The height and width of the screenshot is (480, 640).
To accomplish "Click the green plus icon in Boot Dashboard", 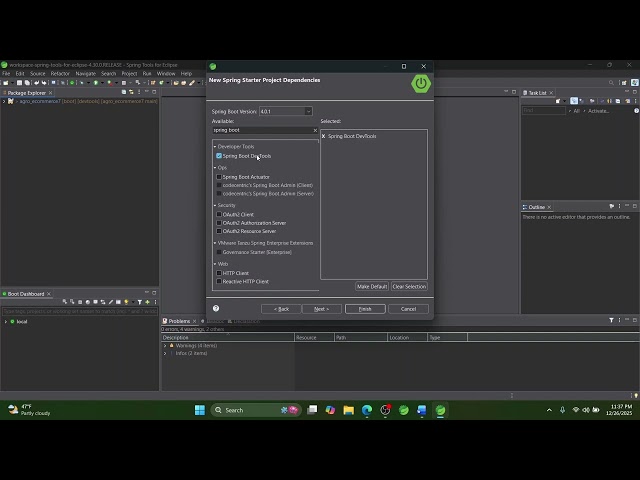I will [147, 302].
